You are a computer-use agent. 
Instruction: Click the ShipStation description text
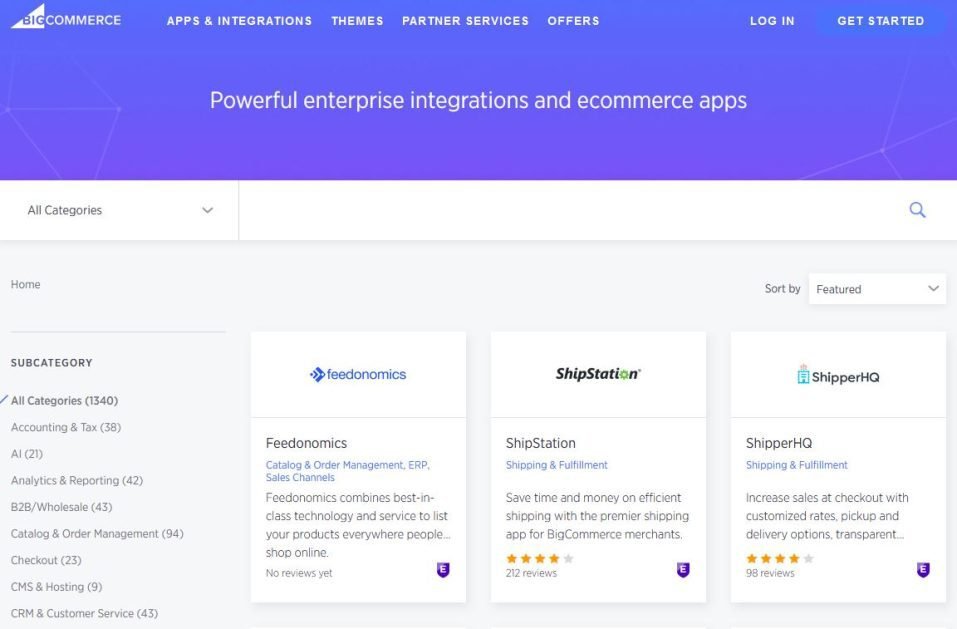click(x=597, y=516)
